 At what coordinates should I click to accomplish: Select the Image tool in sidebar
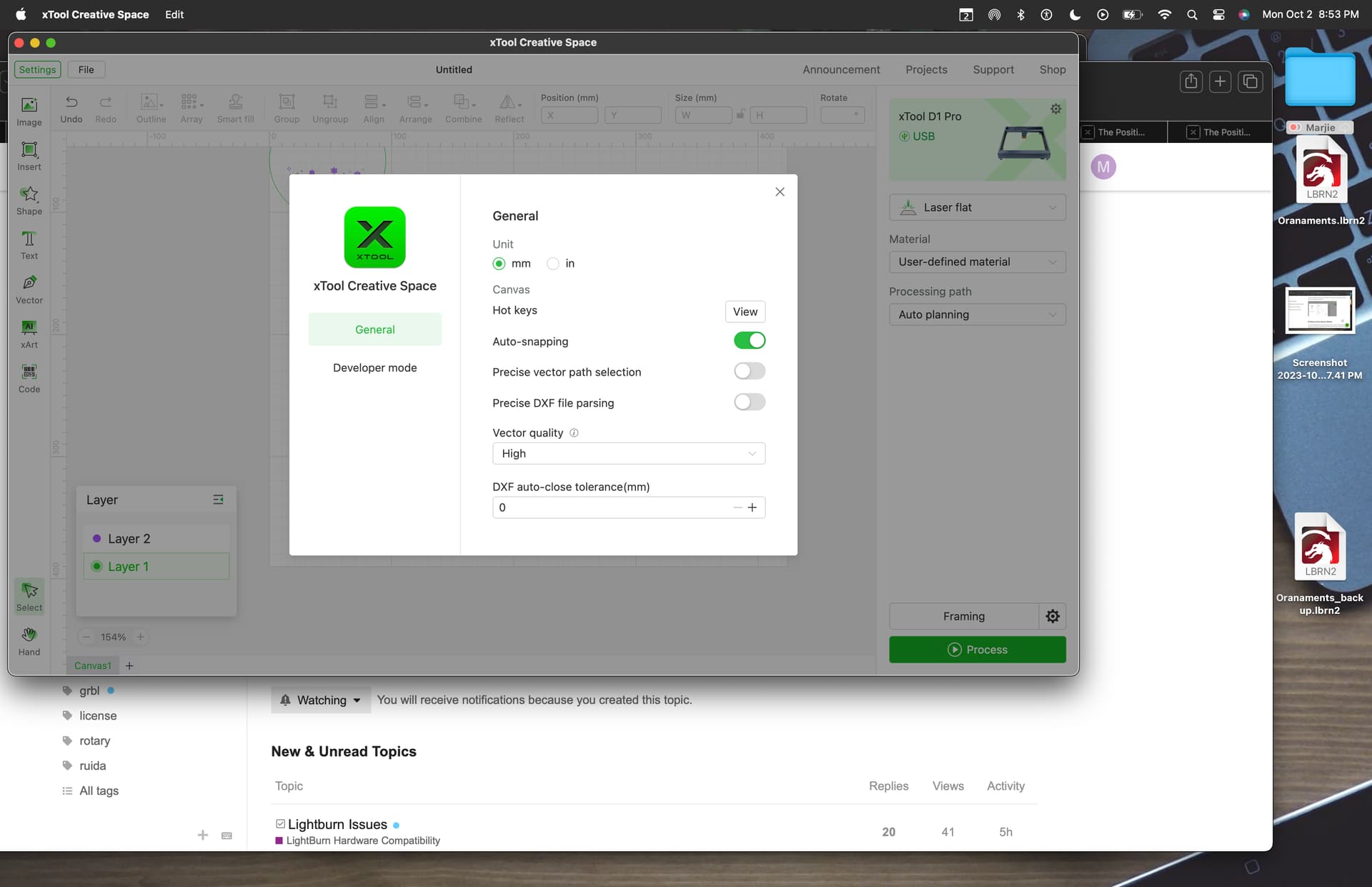pyautogui.click(x=29, y=112)
